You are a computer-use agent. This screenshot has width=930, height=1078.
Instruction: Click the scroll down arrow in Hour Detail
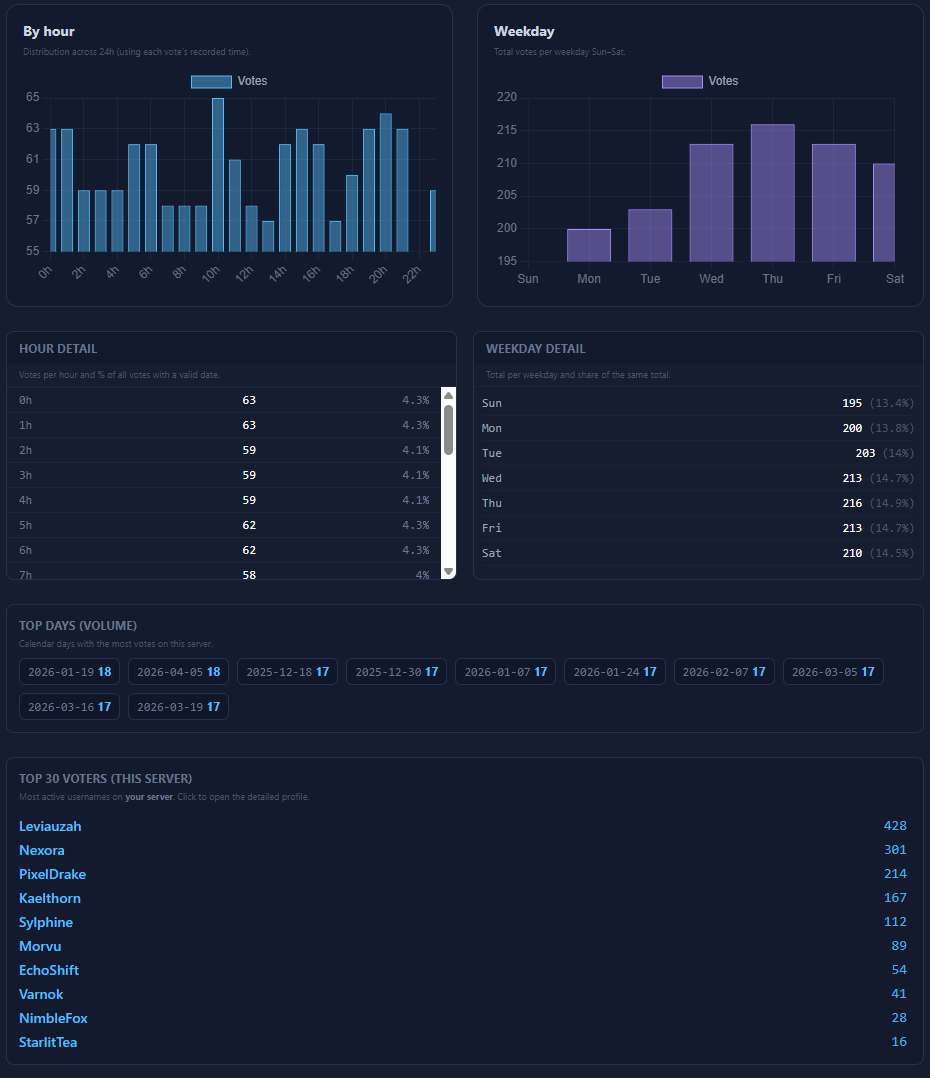(x=448, y=571)
